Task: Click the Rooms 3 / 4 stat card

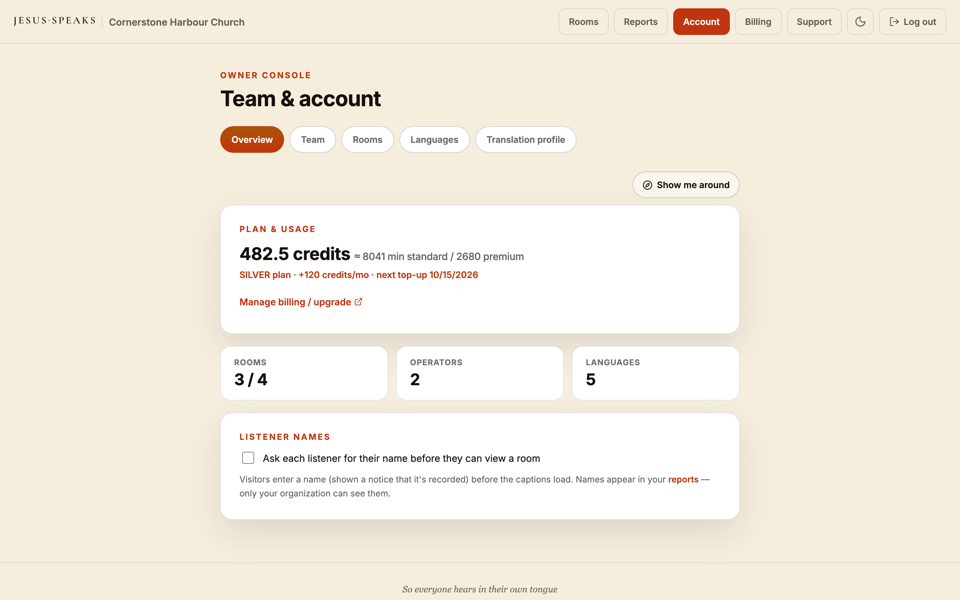Action: click(x=304, y=373)
